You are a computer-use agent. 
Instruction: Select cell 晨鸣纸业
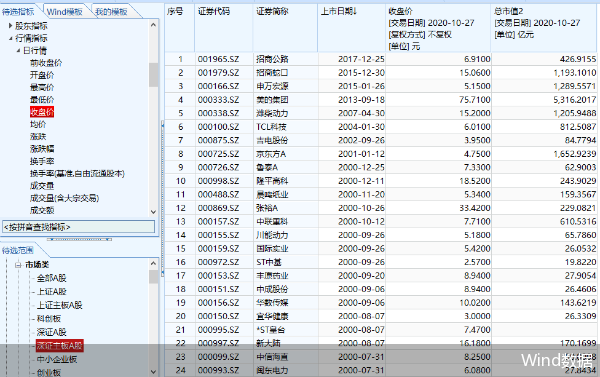click(285, 194)
